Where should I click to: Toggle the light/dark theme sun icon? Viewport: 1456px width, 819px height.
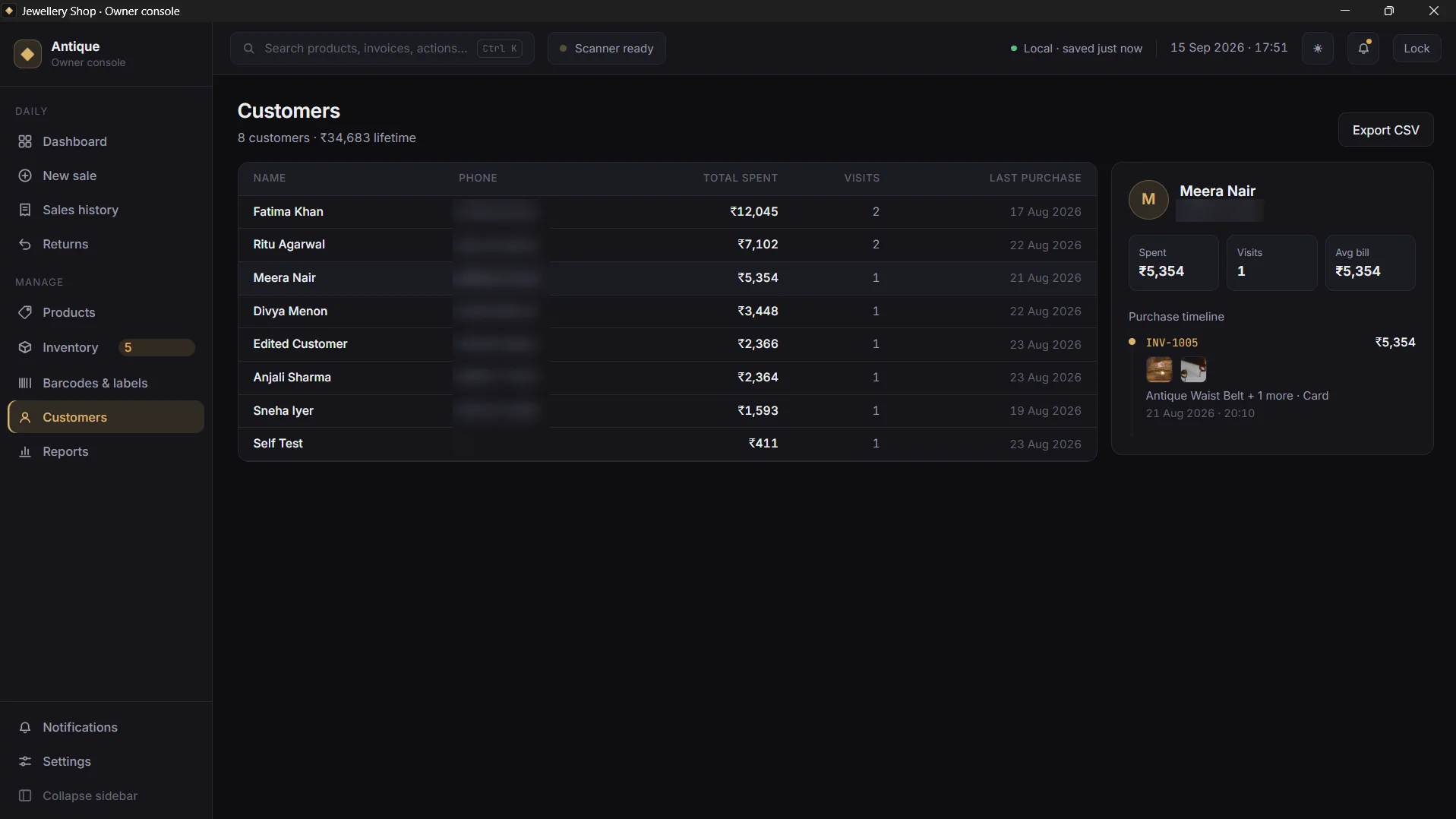pos(1317,49)
